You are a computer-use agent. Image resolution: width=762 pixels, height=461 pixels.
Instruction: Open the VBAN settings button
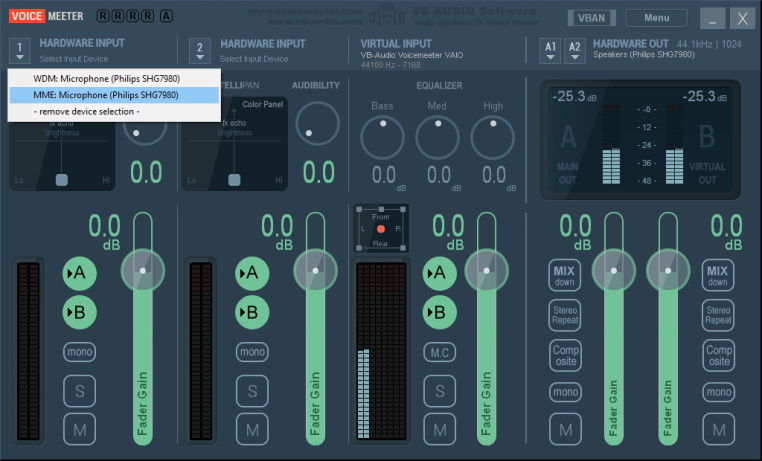(x=591, y=18)
